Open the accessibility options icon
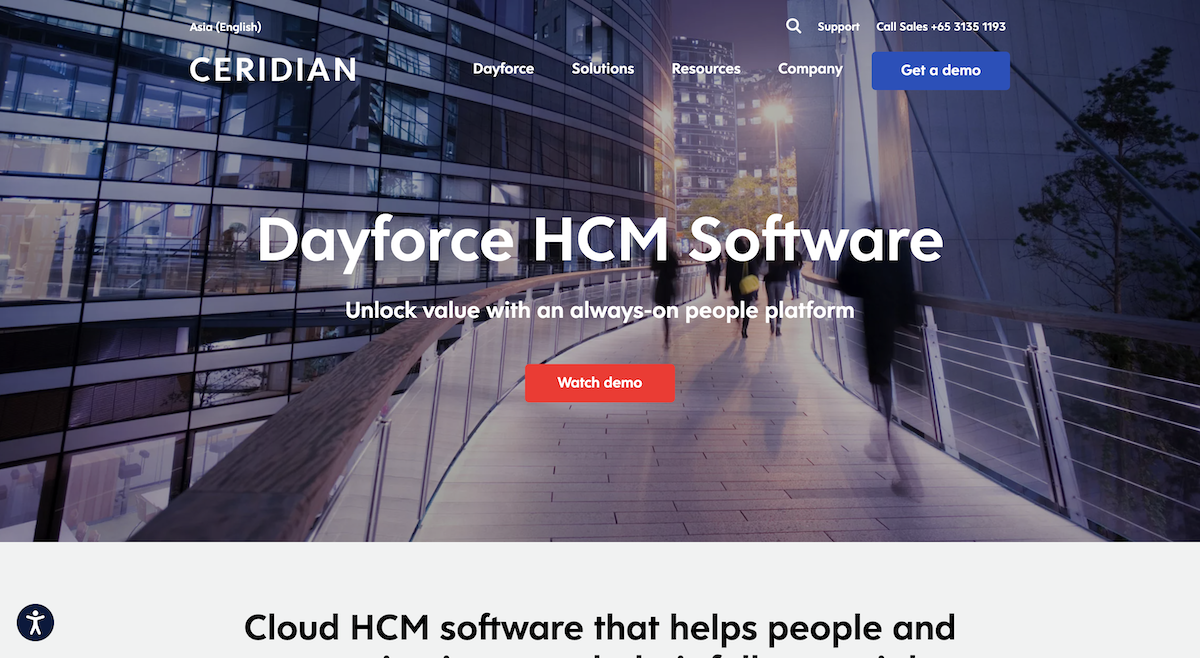The image size is (1200, 658). pyautogui.click(x=36, y=622)
